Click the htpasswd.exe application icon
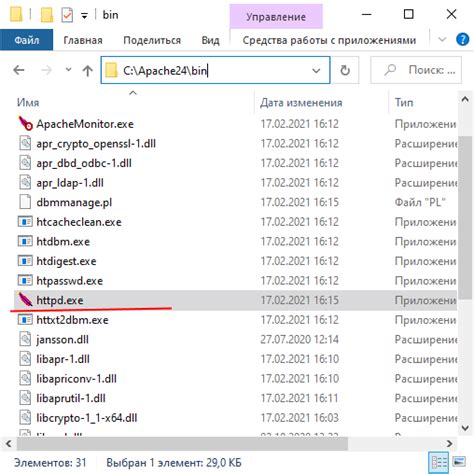Viewport: 474px width, 474px height. 25,281
